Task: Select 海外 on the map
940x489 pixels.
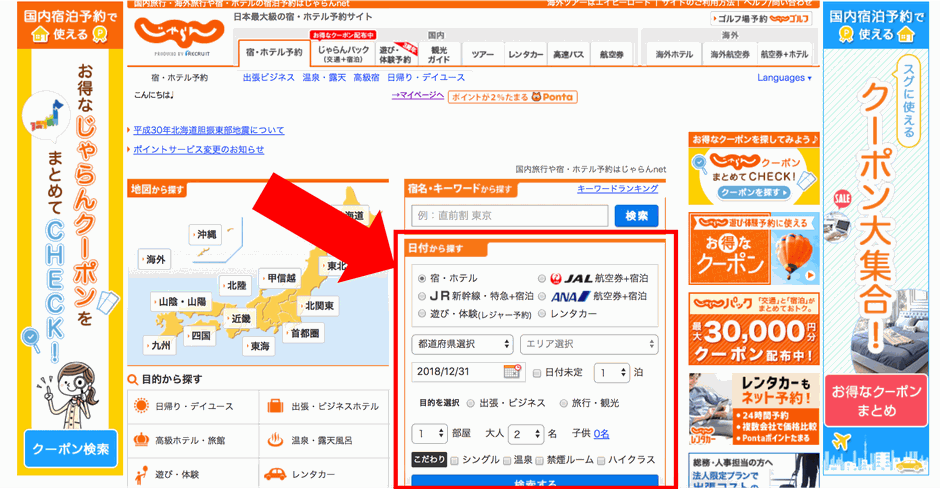Action: pos(155,259)
